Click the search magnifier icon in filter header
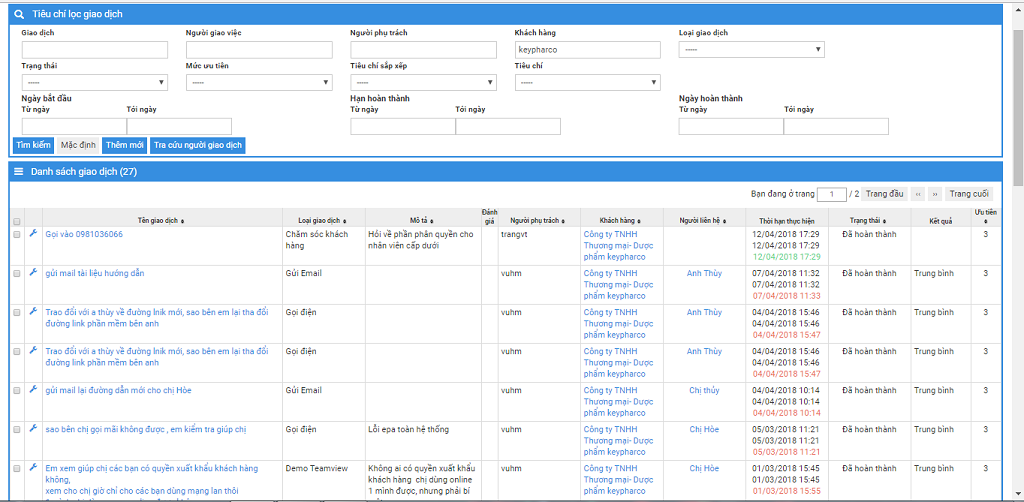Image resolution: width=1024 pixels, height=502 pixels. (x=20, y=14)
